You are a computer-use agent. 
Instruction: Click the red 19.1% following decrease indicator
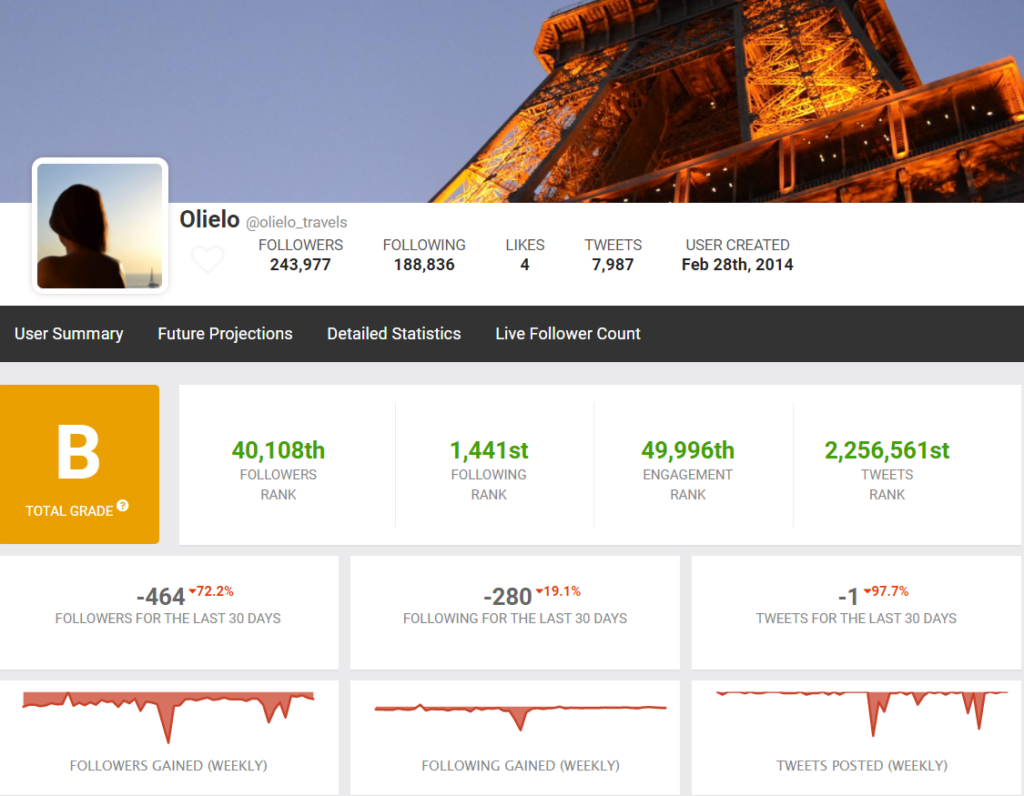tap(559, 591)
